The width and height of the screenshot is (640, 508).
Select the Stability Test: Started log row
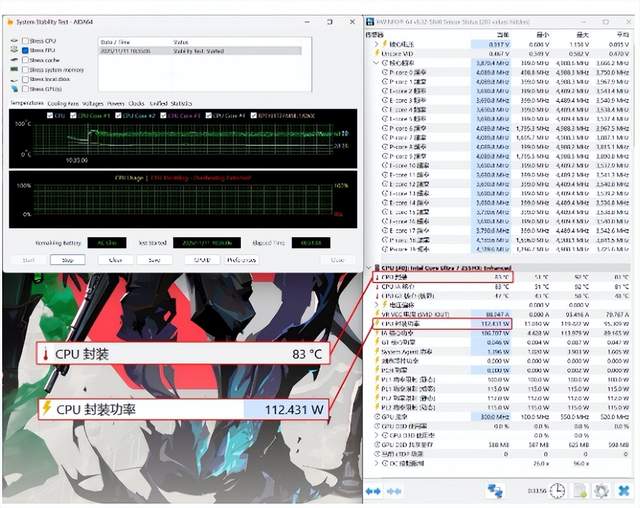point(200,51)
